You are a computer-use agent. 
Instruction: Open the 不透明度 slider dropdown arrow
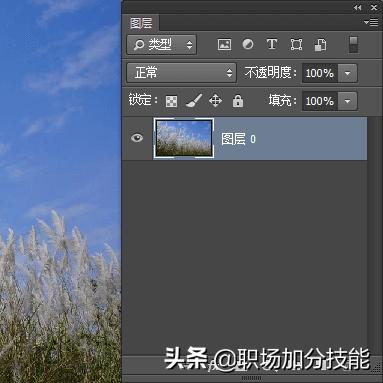[347, 73]
